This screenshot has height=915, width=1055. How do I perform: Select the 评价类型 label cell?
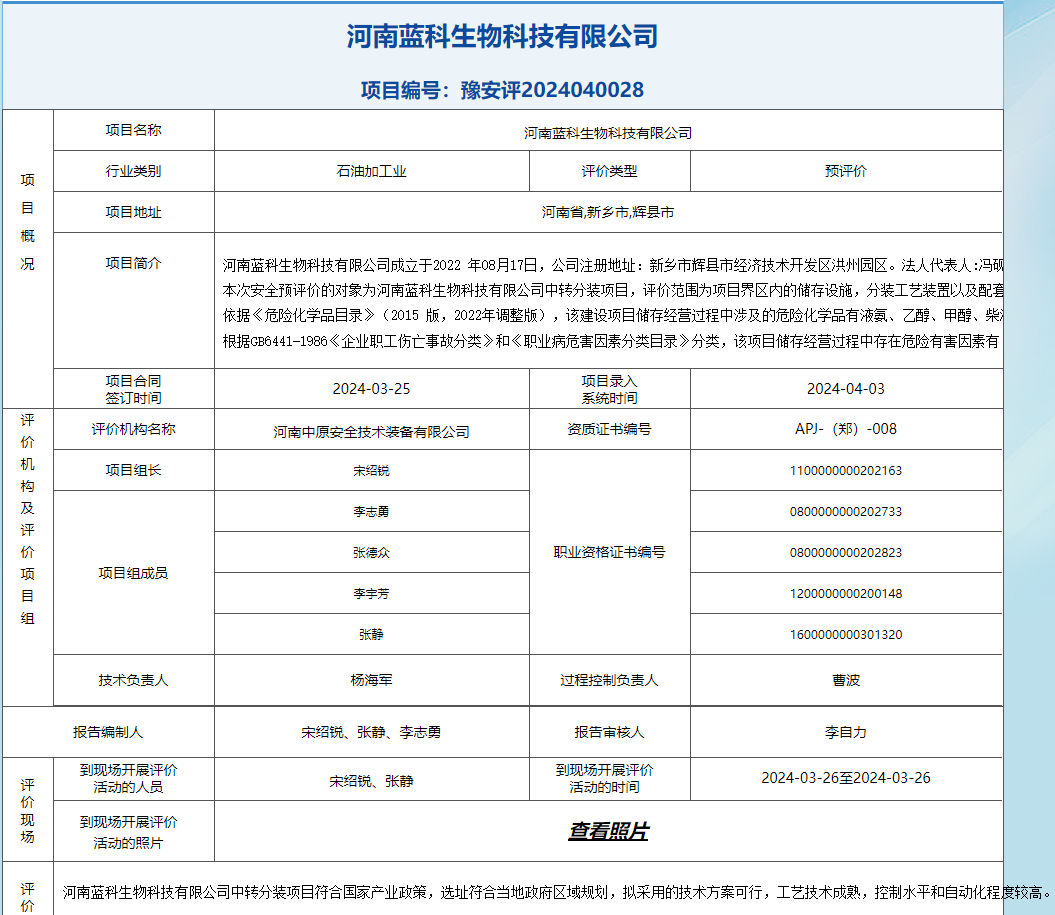[610, 172]
